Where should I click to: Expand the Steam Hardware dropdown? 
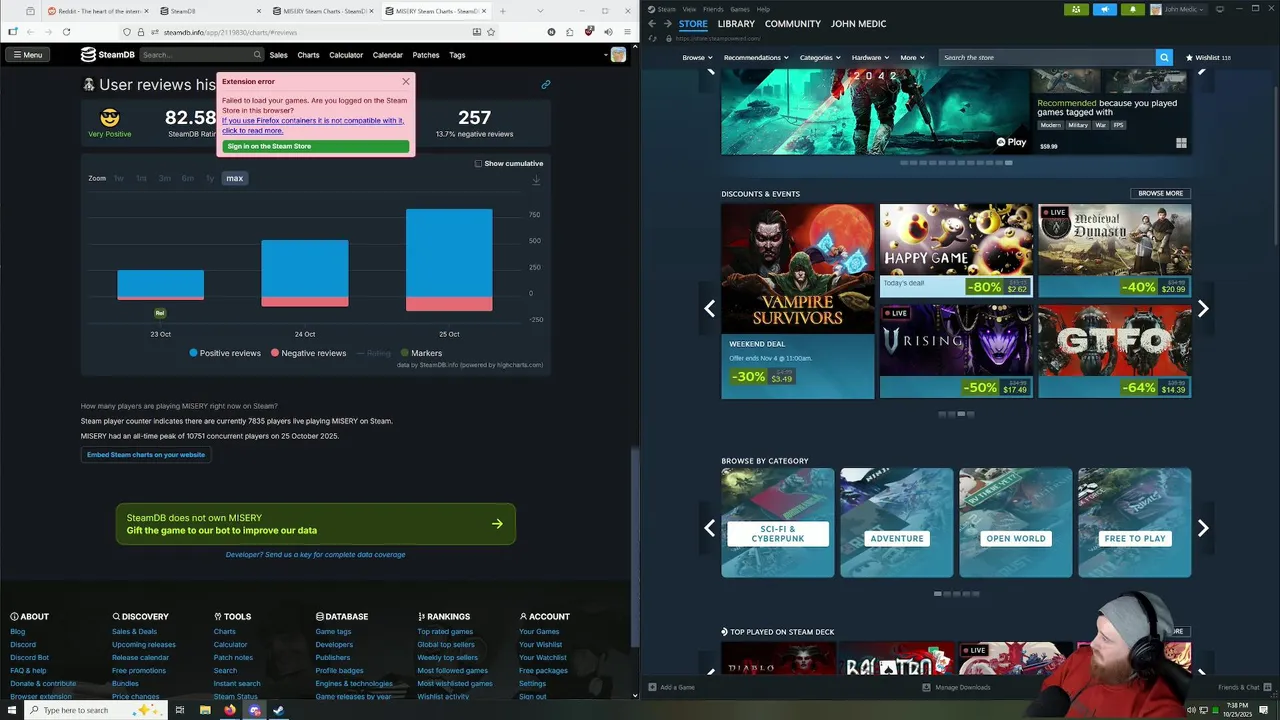click(x=871, y=58)
